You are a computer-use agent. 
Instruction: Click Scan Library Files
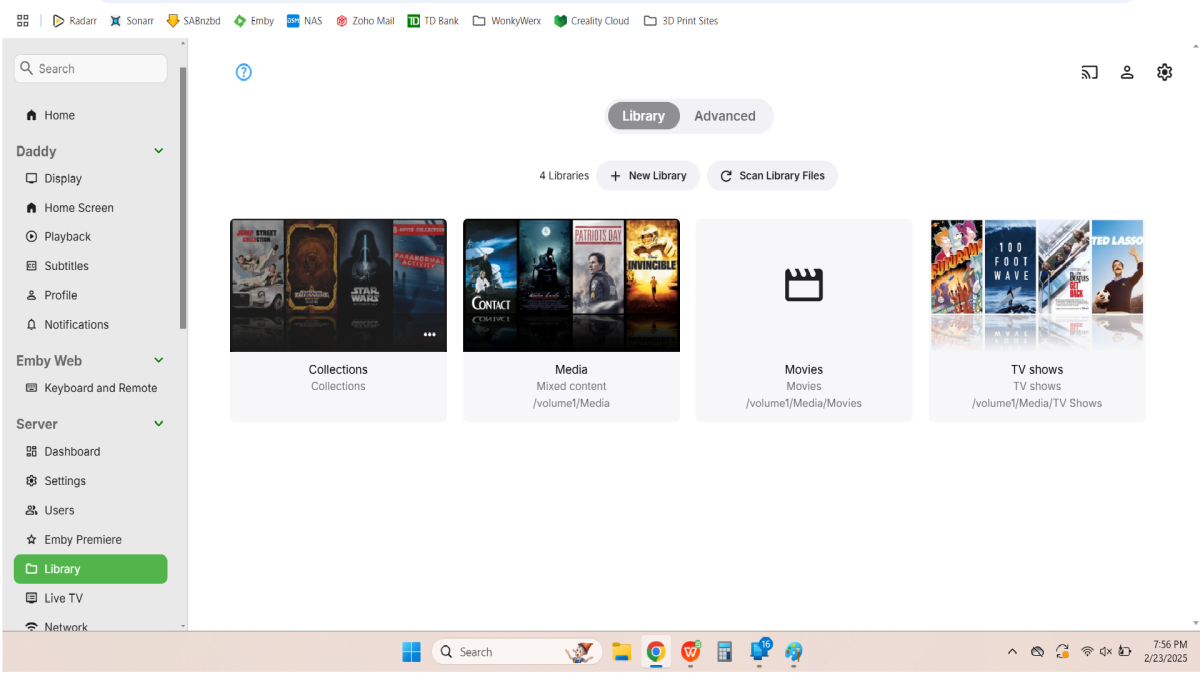(772, 175)
